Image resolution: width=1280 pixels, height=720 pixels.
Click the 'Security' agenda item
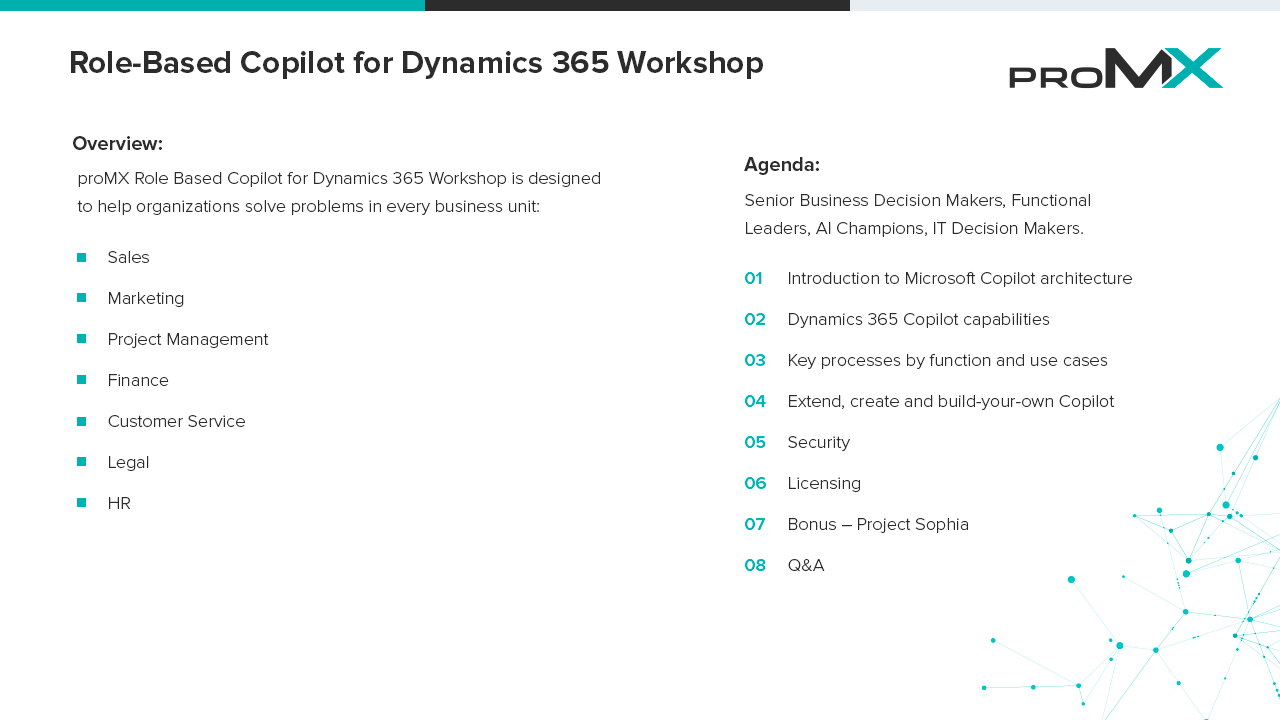[818, 442]
